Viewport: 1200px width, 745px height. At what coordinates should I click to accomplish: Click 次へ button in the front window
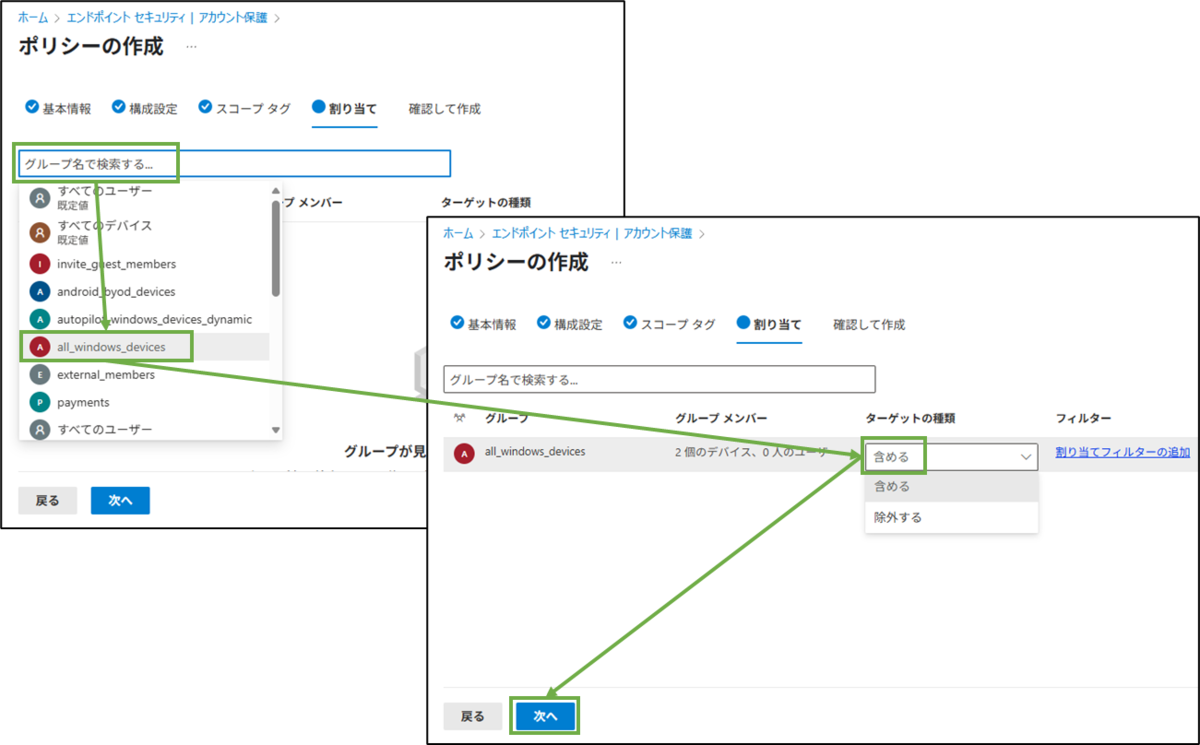(x=545, y=716)
